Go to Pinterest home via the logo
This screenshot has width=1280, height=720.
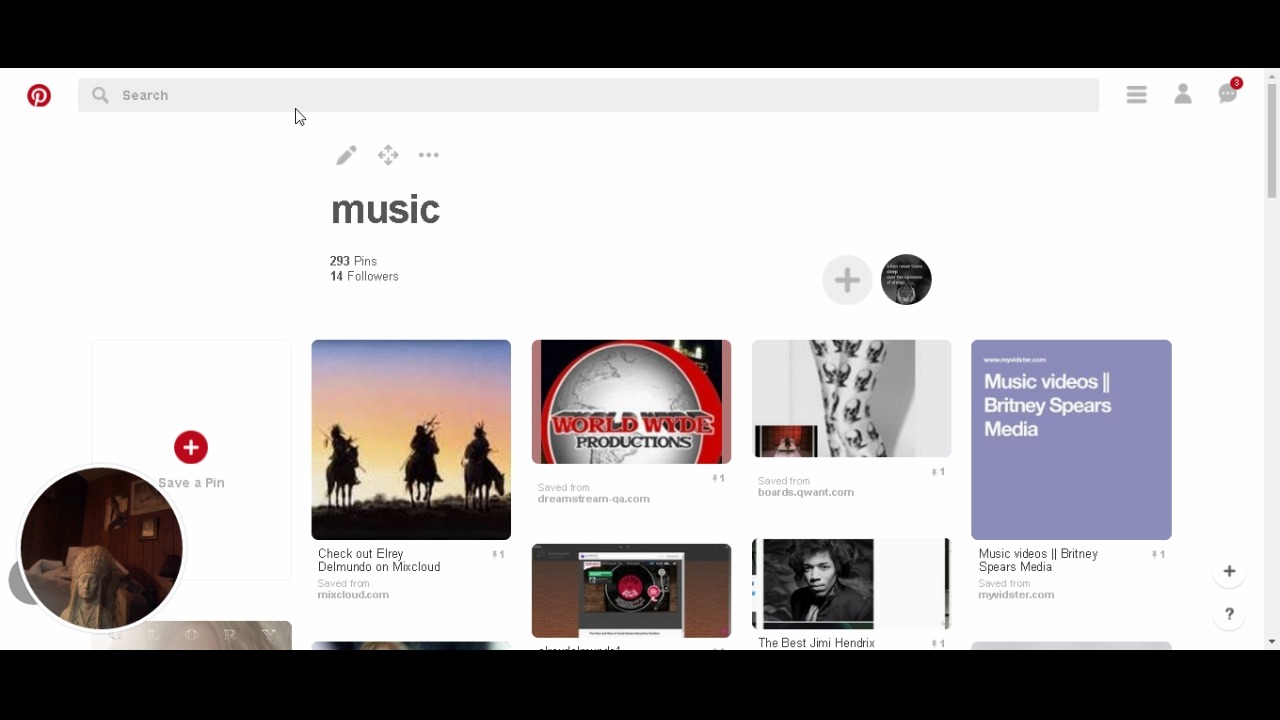[39, 95]
